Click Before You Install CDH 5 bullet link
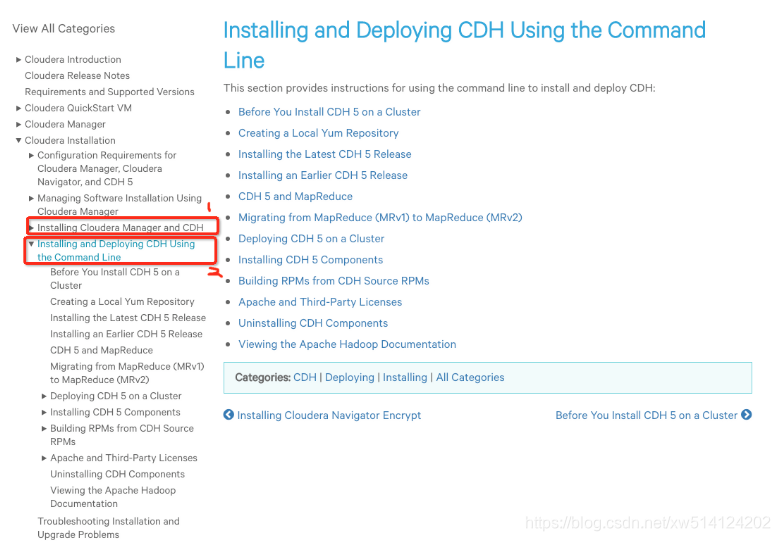Viewport: 780px width, 541px height. 329,112
